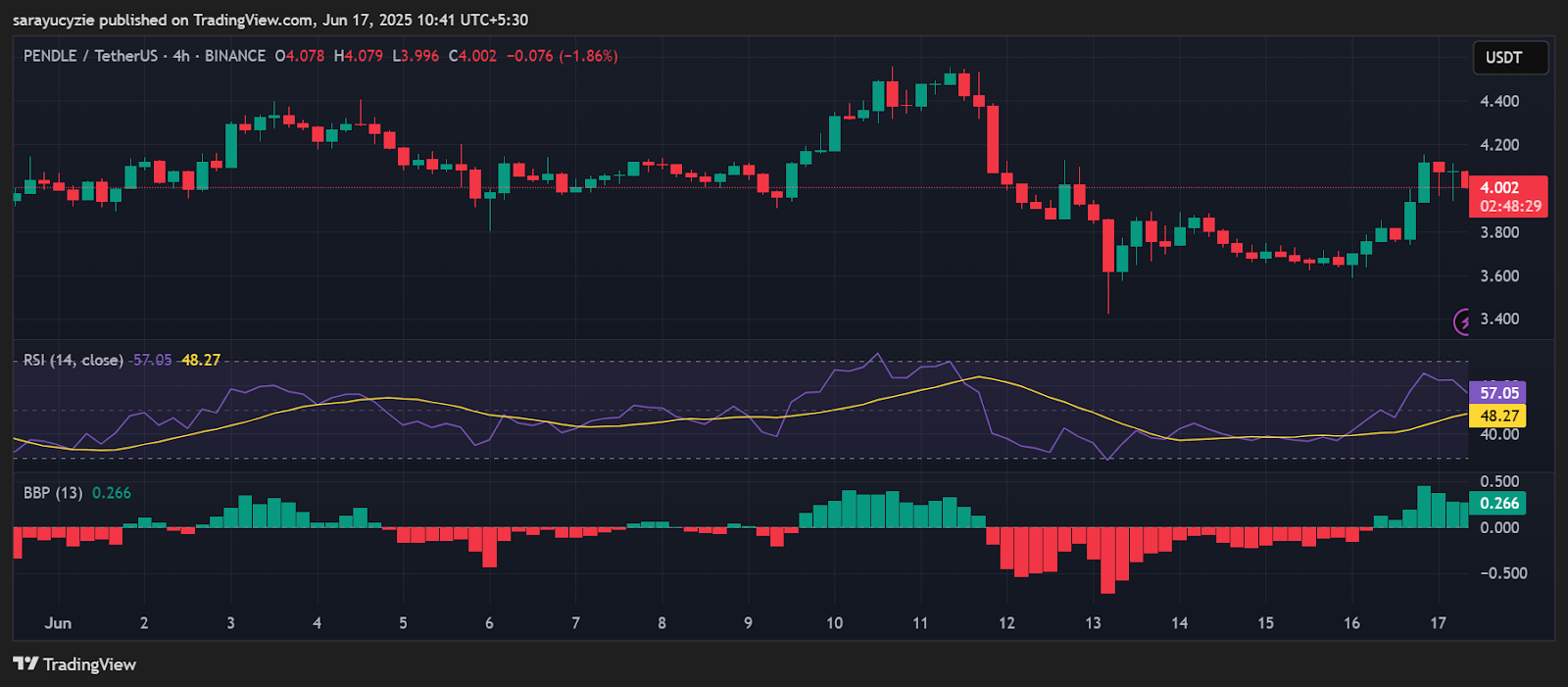Click the red 4.002 current price label

pyautogui.click(x=1507, y=196)
